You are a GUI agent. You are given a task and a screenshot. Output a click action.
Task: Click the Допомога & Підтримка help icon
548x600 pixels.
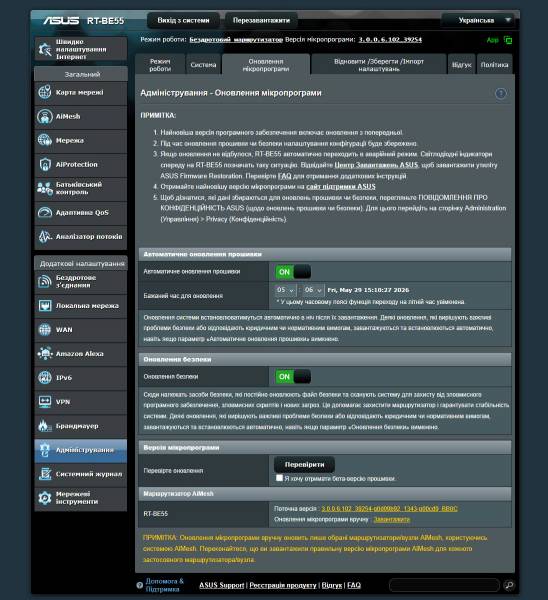(140, 585)
